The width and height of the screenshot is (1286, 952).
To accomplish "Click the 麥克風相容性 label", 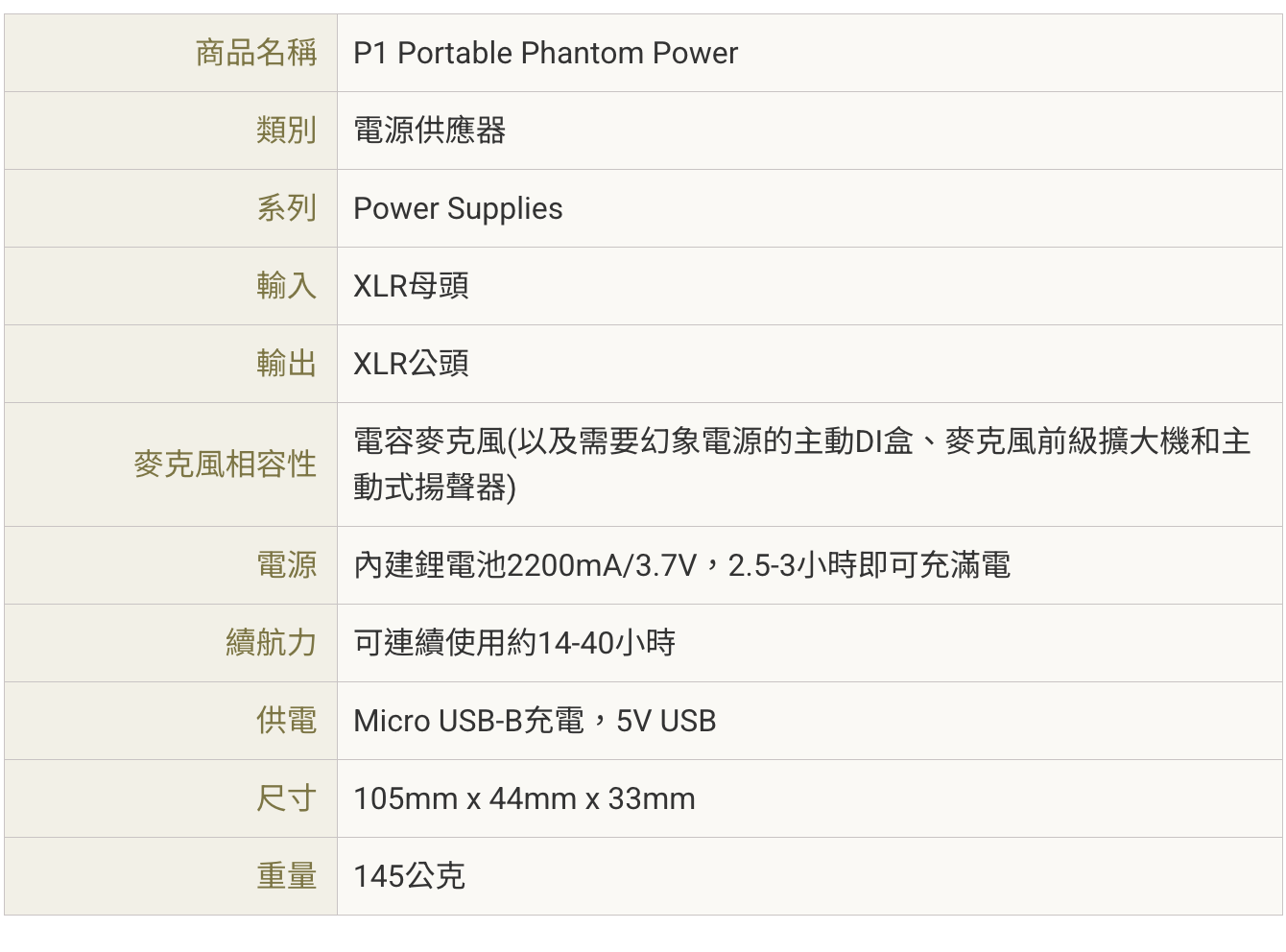I will pos(225,464).
